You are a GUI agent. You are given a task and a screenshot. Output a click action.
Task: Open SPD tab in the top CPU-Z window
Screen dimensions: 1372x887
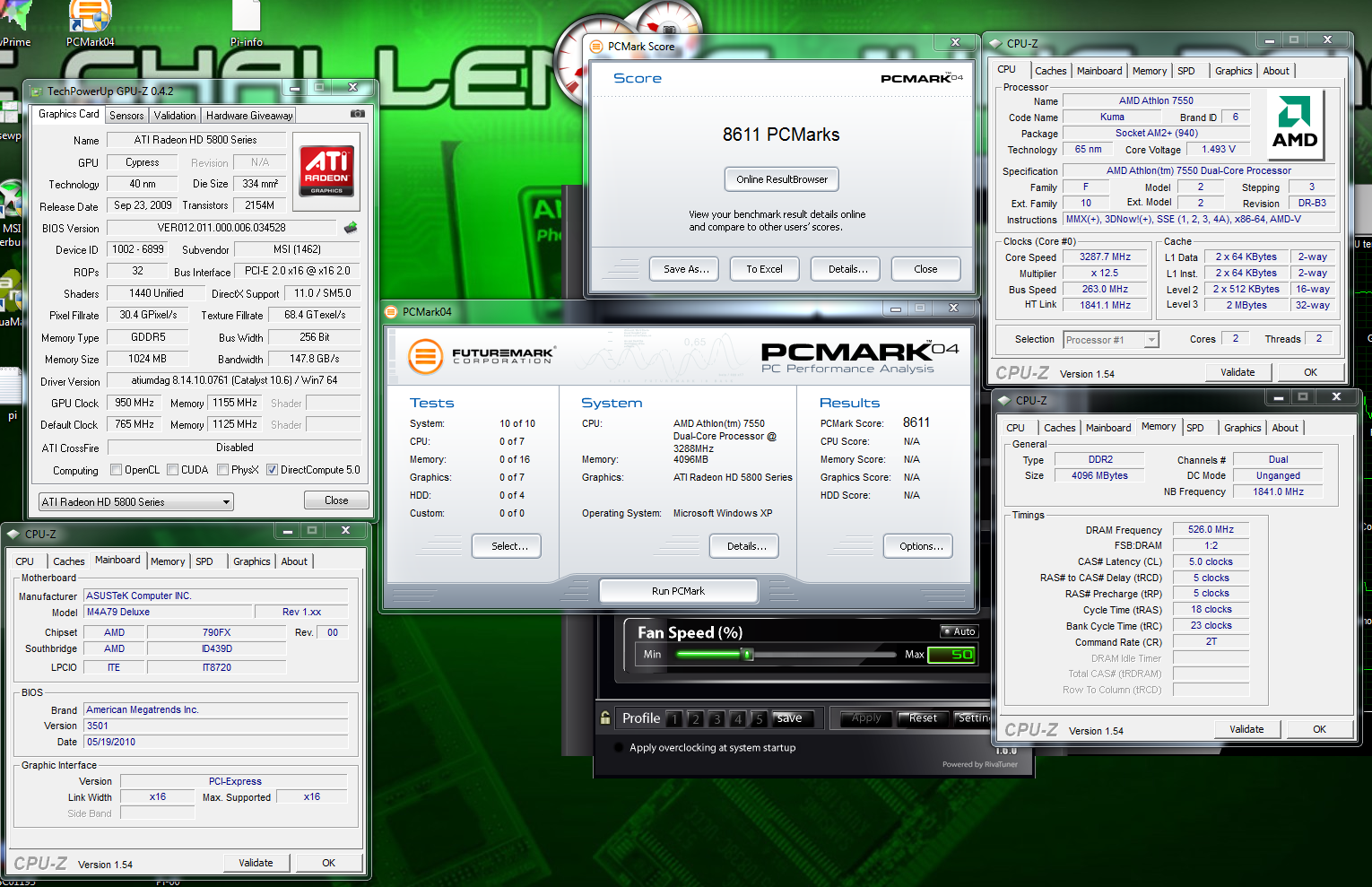click(x=1186, y=71)
